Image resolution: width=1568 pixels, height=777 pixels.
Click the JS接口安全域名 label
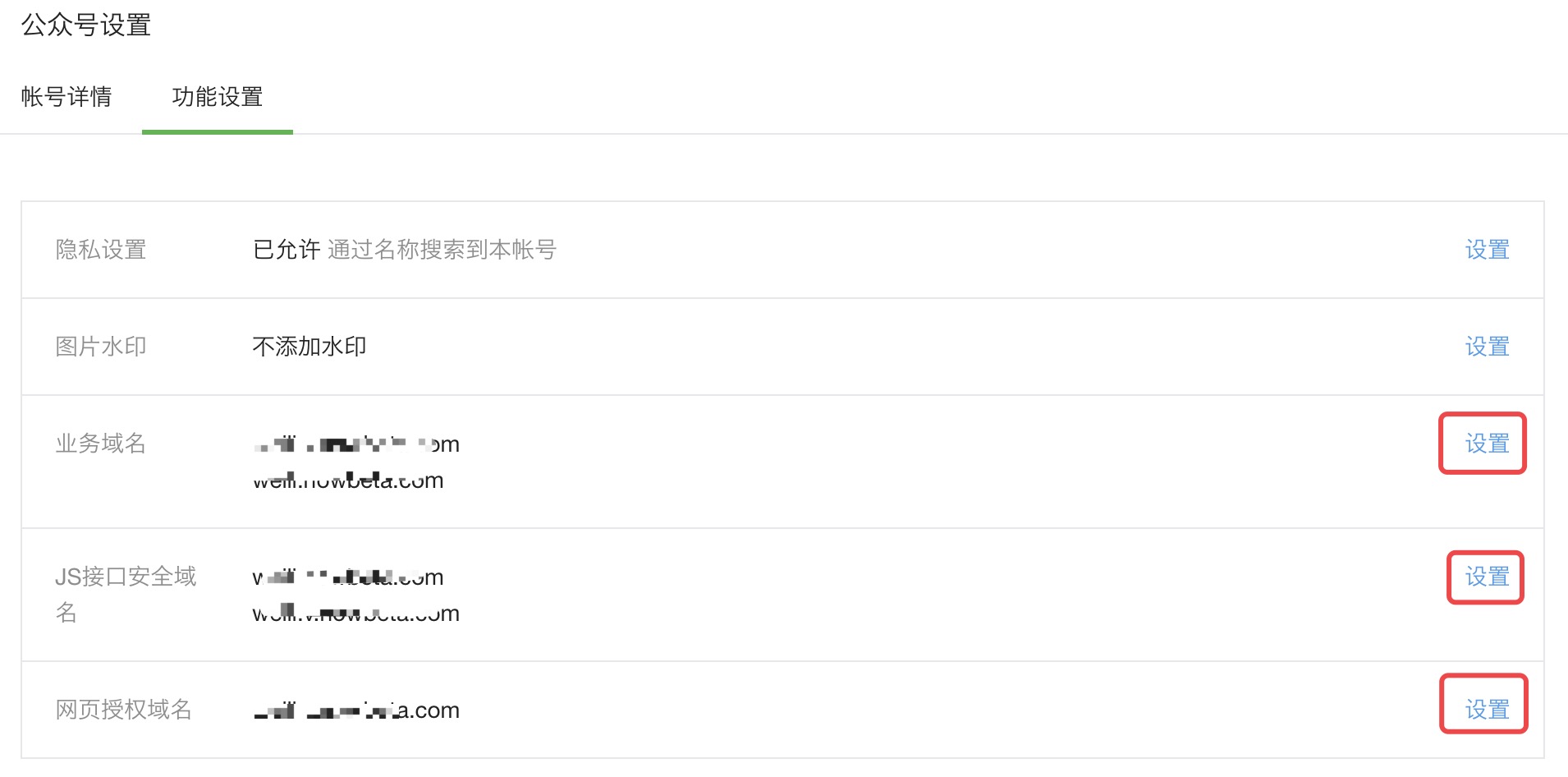126,595
